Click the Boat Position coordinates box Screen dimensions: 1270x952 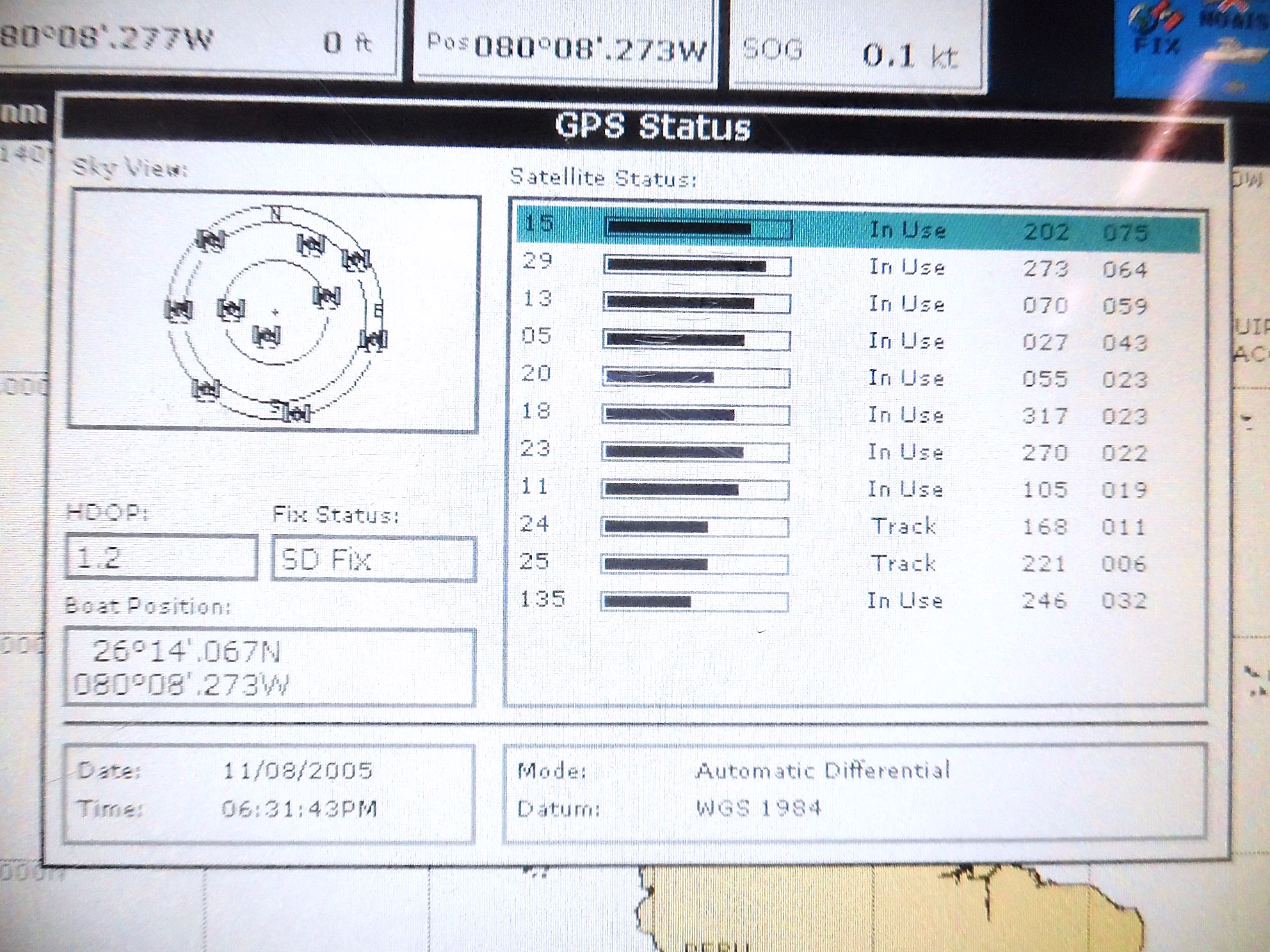point(271,667)
